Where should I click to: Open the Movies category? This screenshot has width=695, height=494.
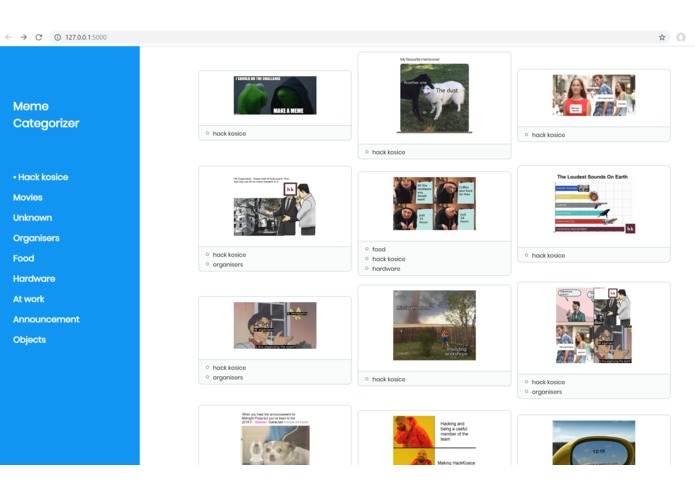pyautogui.click(x=27, y=198)
